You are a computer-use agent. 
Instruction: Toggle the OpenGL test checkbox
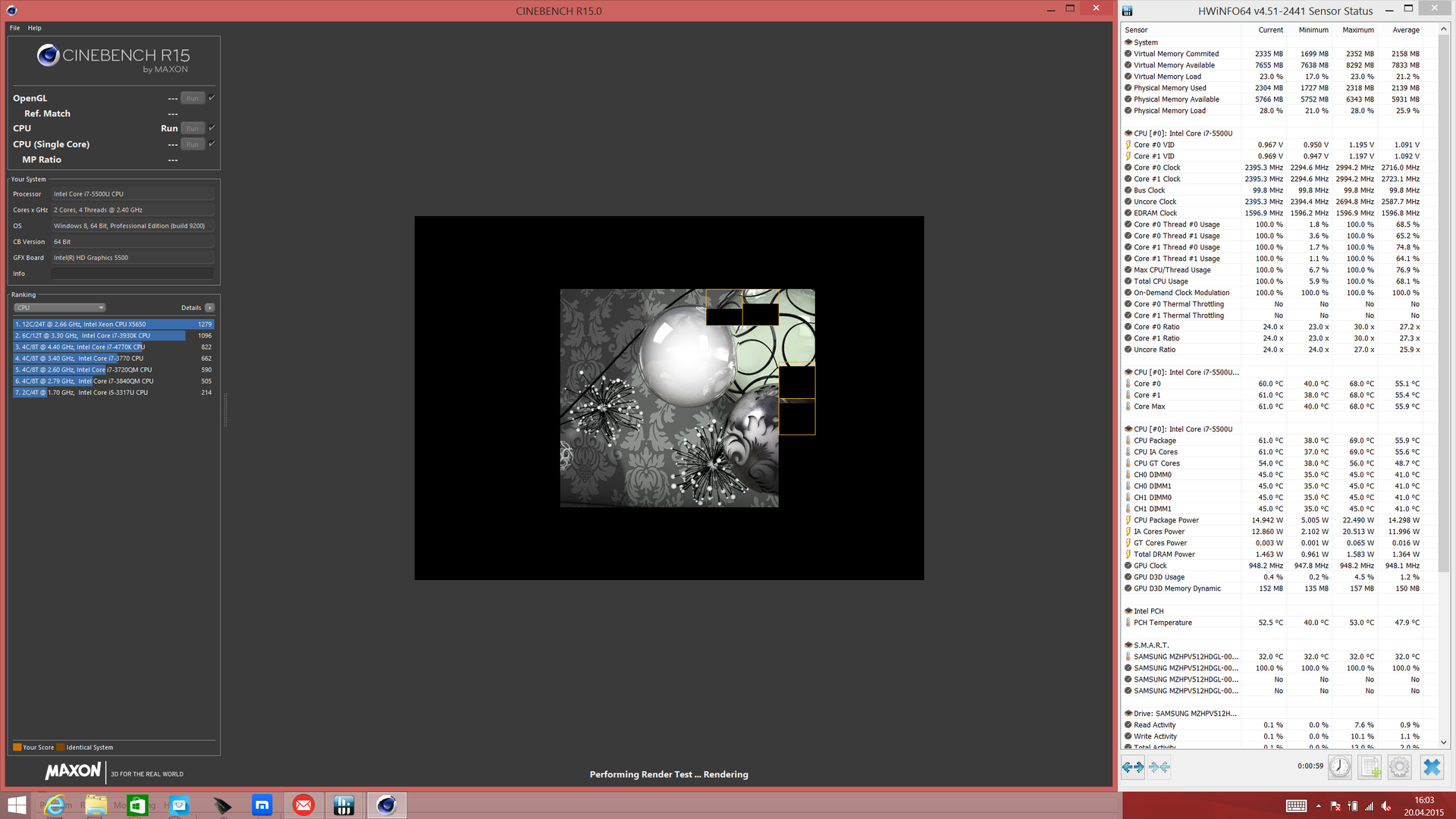(x=212, y=98)
